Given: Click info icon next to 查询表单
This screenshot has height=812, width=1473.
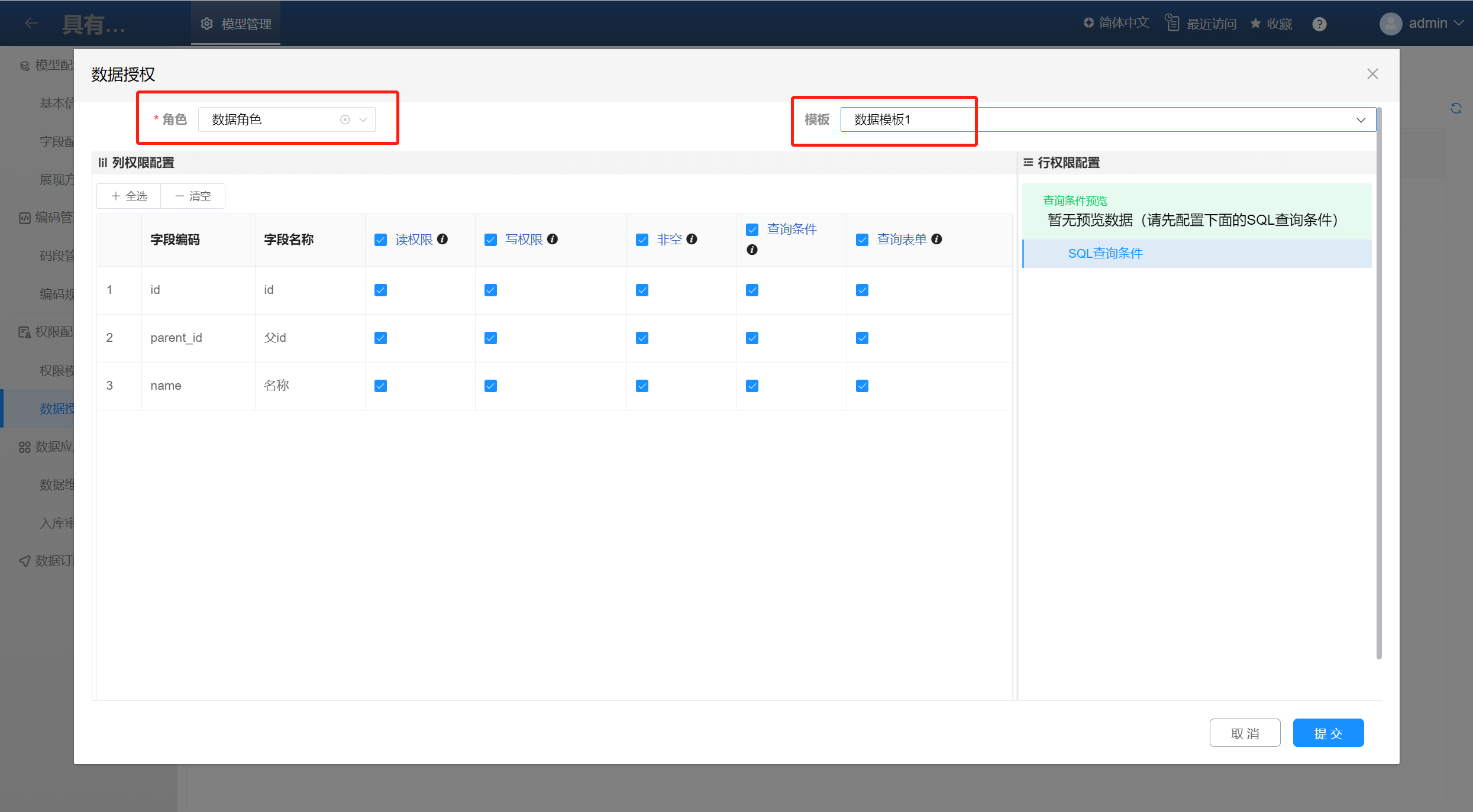Looking at the screenshot, I should (936, 239).
